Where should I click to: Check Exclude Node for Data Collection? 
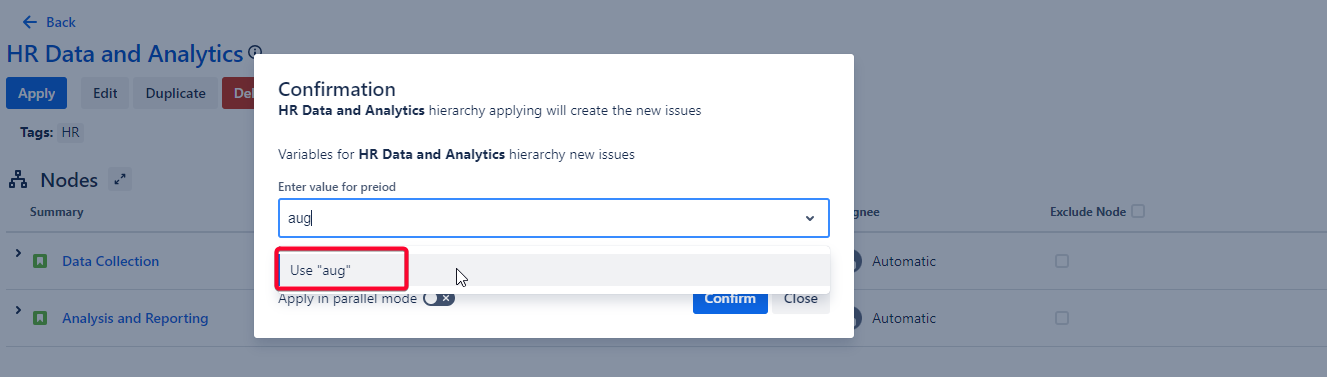tap(1062, 261)
